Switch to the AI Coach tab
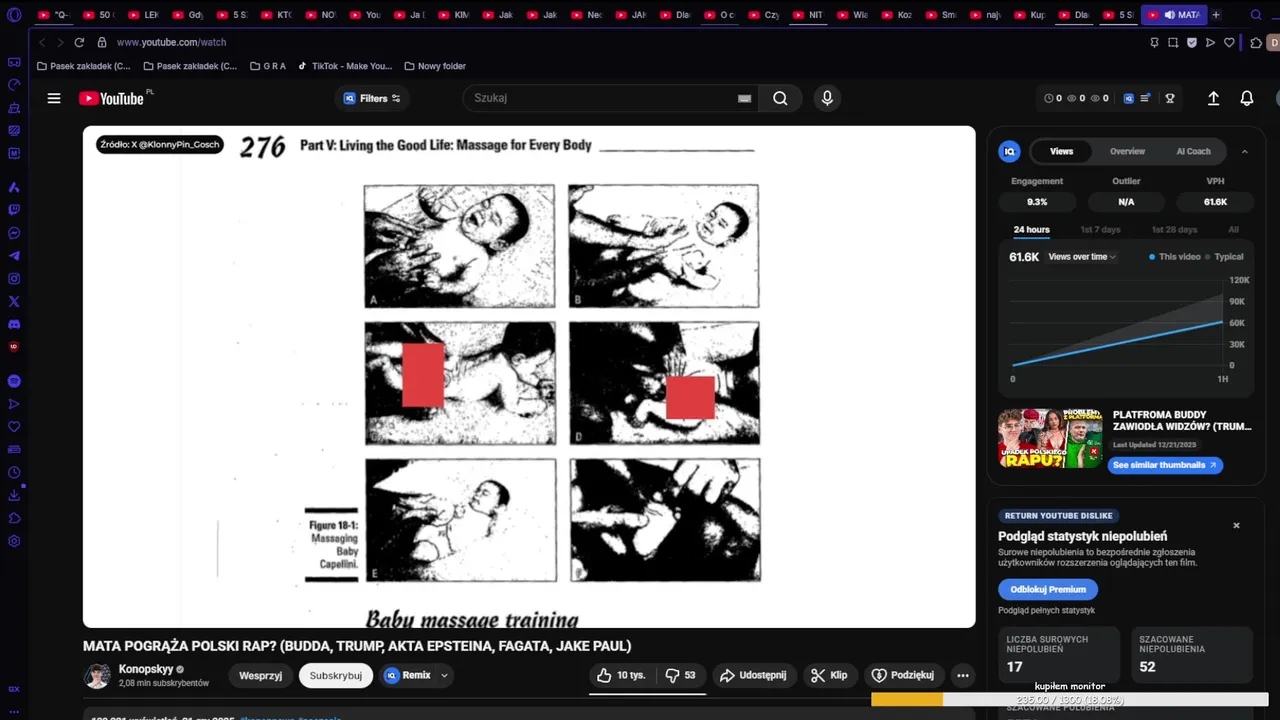Viewport: 1280px width, 720px height. (1193, 151)
